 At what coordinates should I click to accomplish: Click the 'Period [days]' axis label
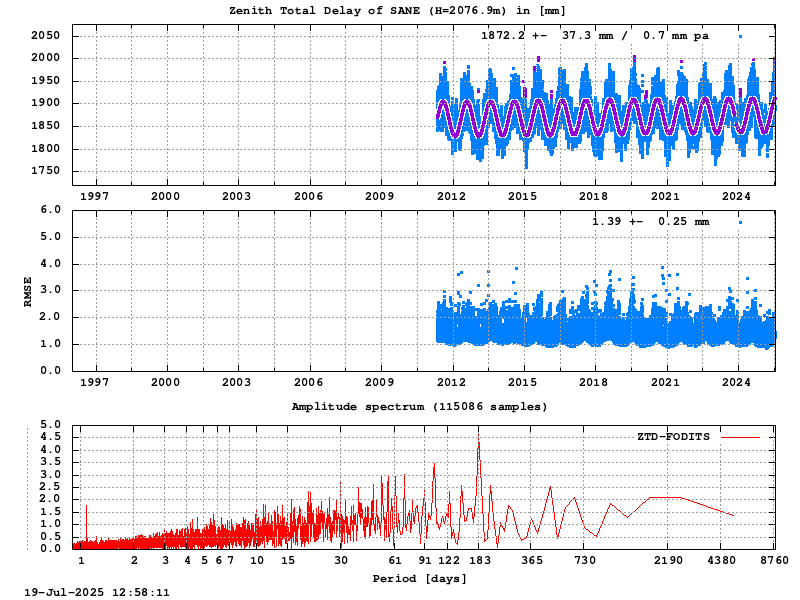coord(419,579)
